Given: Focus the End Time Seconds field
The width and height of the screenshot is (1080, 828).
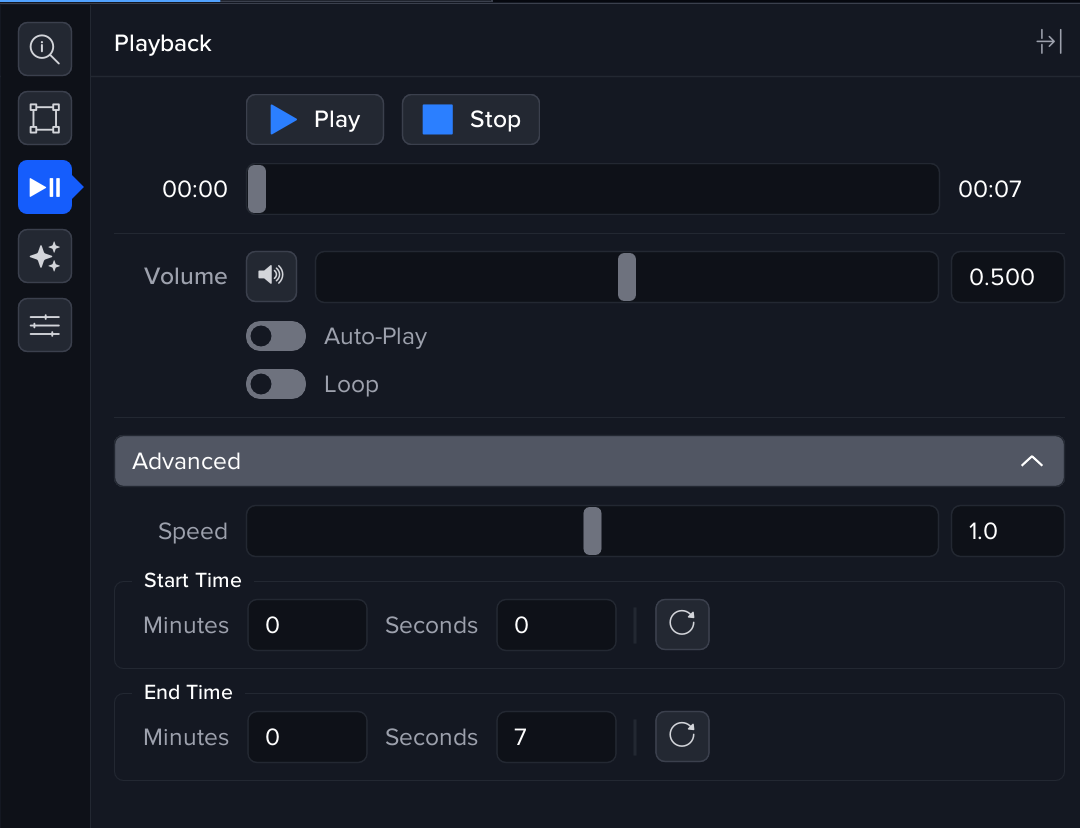Looking at the screenshot, I should click(x=556, y=737).
